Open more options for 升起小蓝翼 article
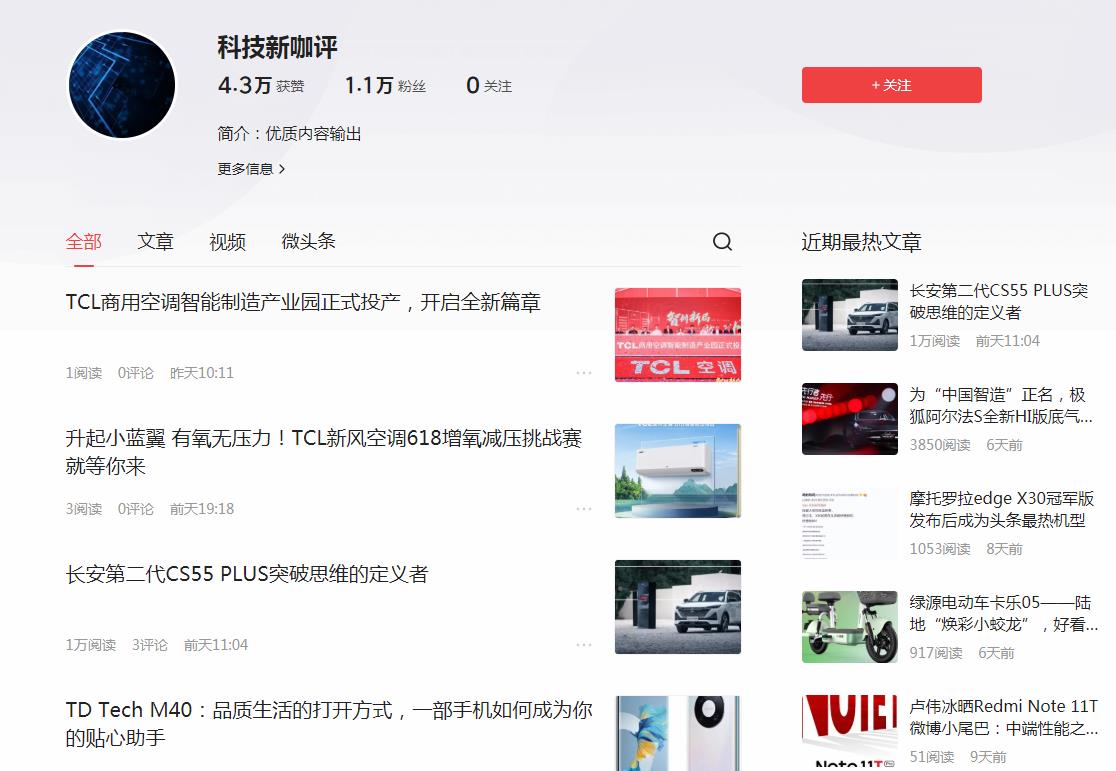 click(x=584, y=509)
